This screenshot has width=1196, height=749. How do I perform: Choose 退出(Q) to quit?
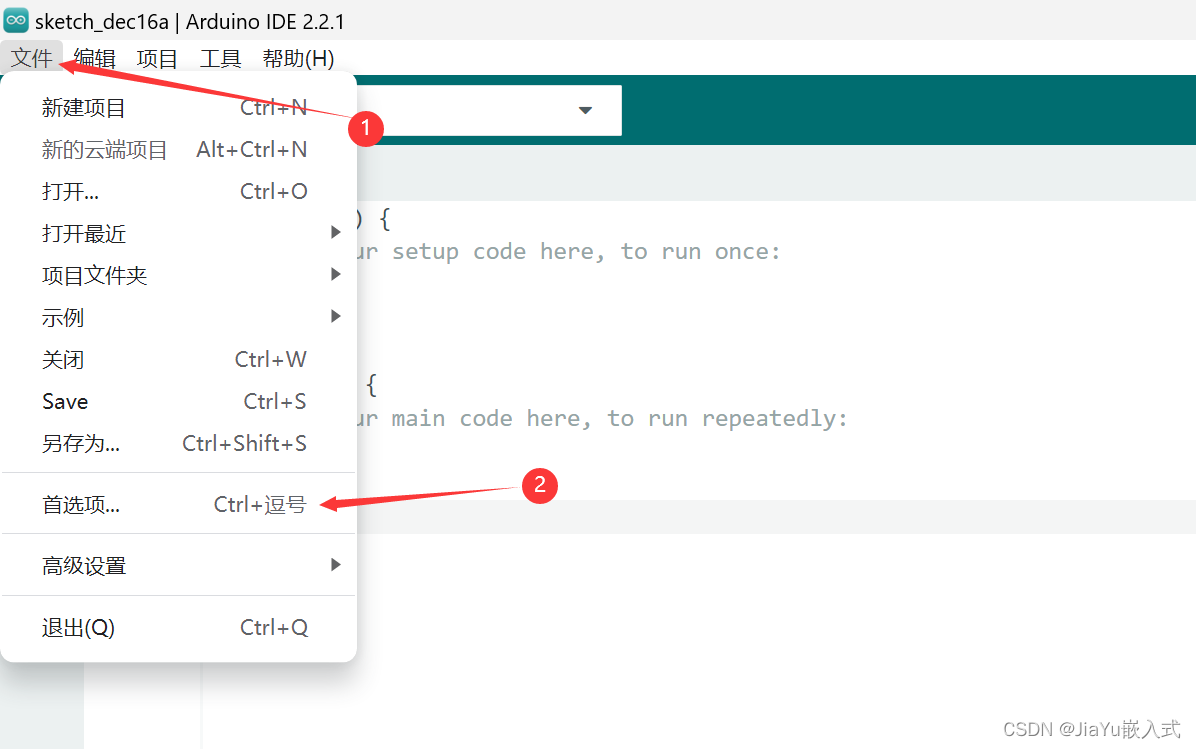178,628
